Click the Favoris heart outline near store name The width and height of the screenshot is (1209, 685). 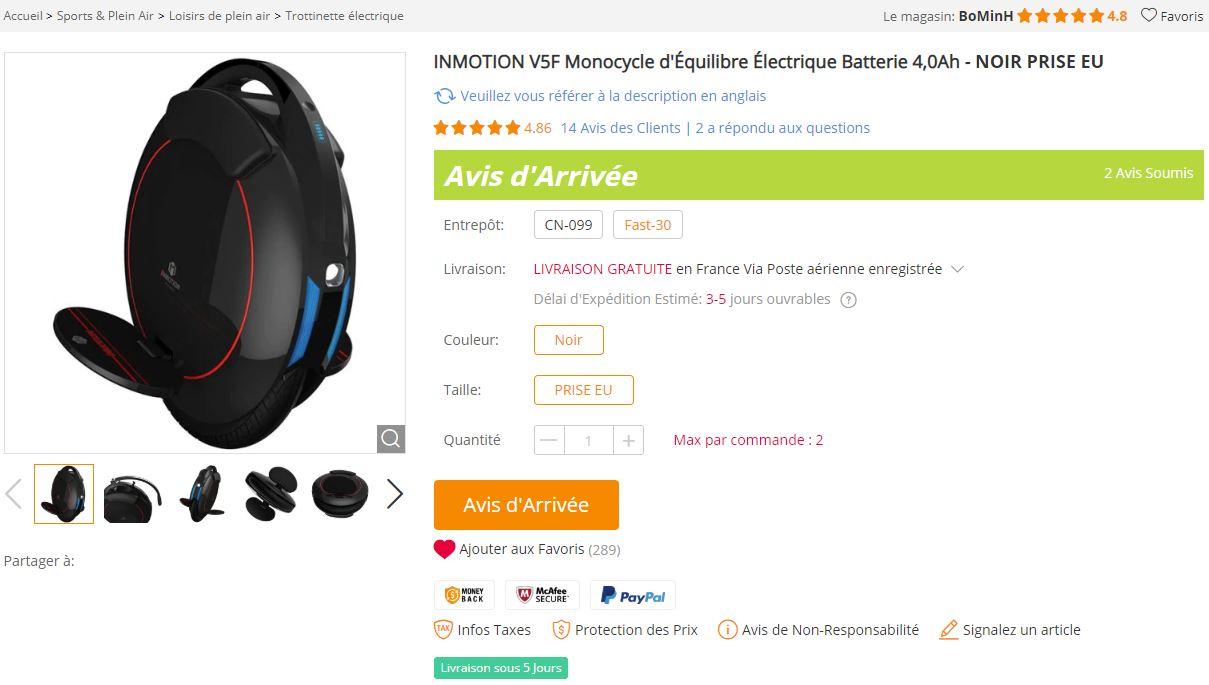1149,15
